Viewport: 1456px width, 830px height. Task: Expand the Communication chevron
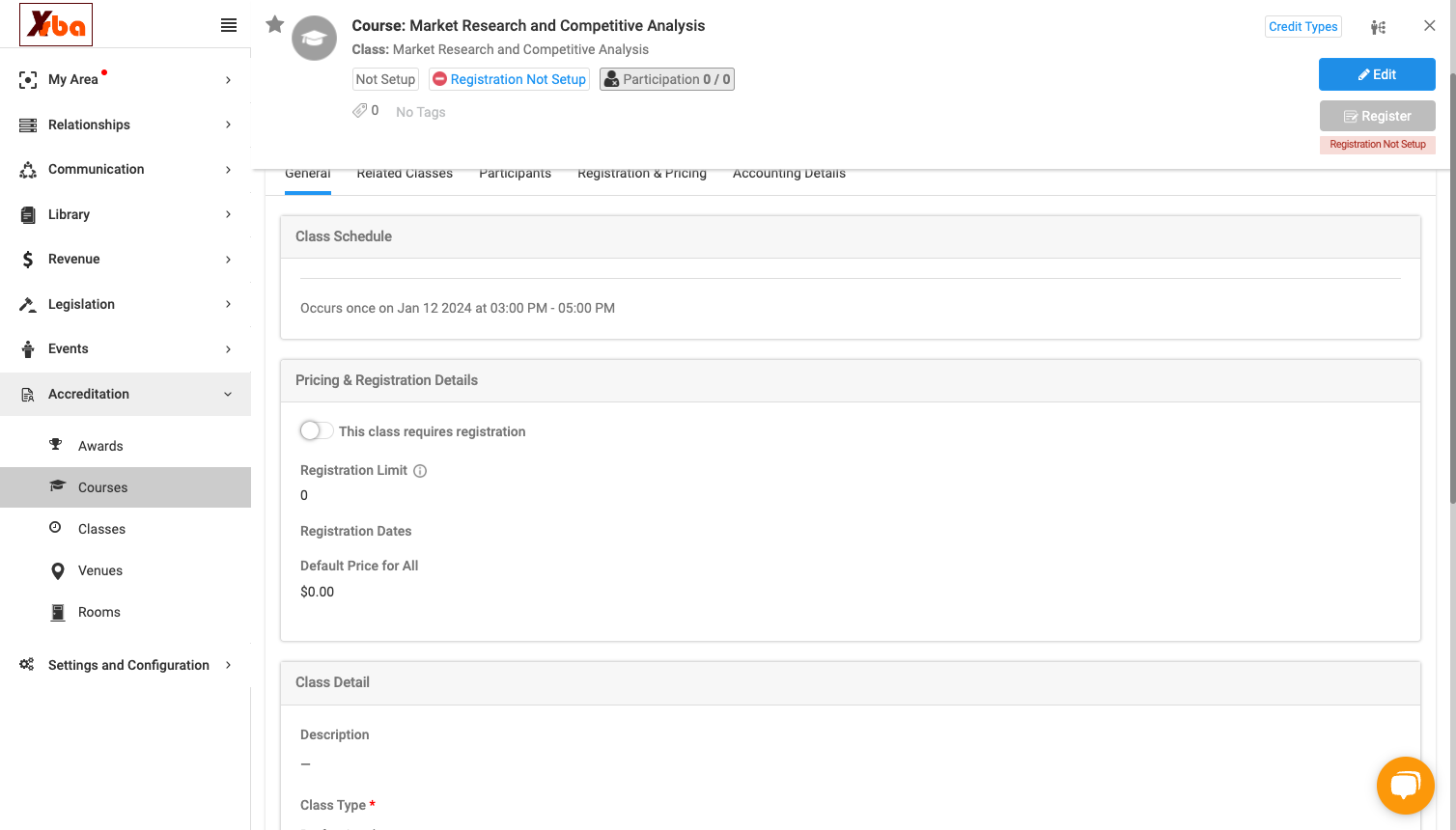pos(228,170)
